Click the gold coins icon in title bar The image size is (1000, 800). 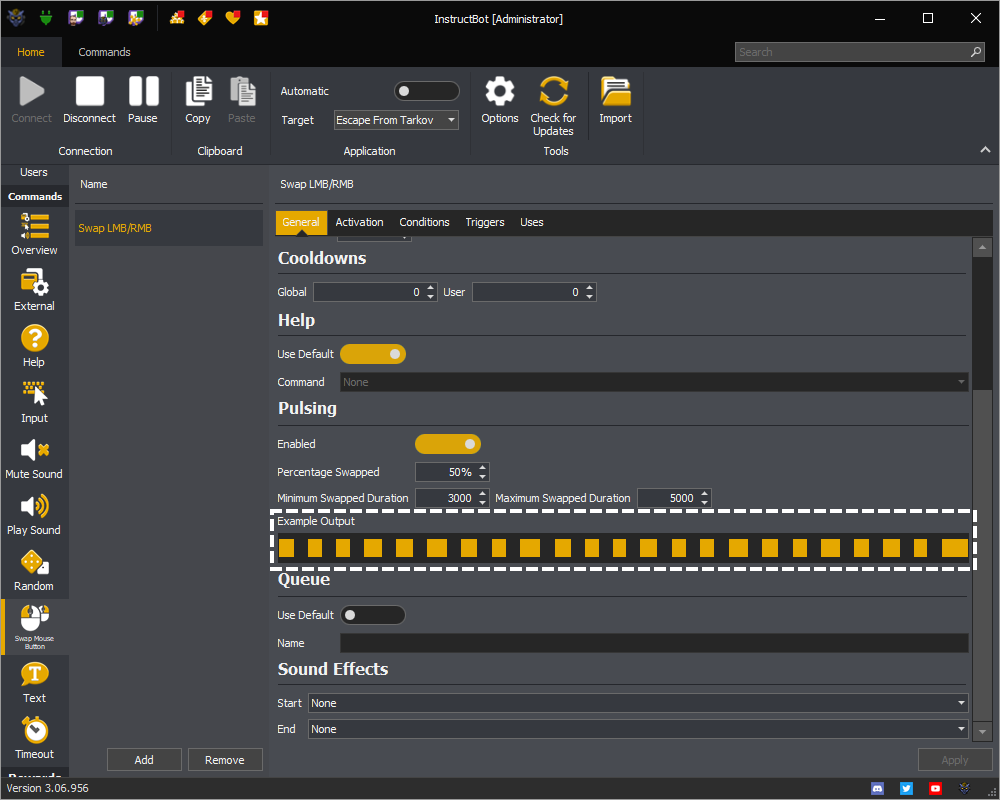(177, 18)
